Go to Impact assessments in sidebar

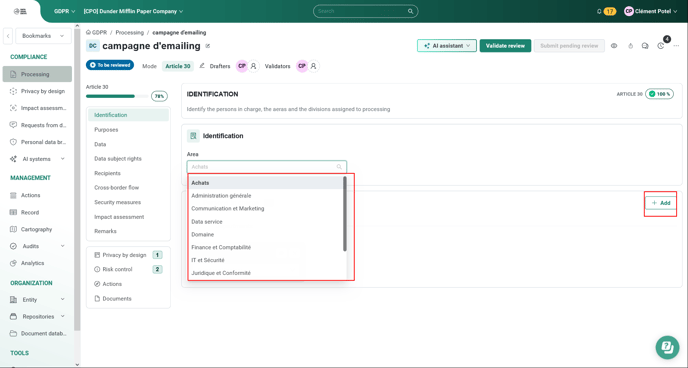[x=37, y=108]
